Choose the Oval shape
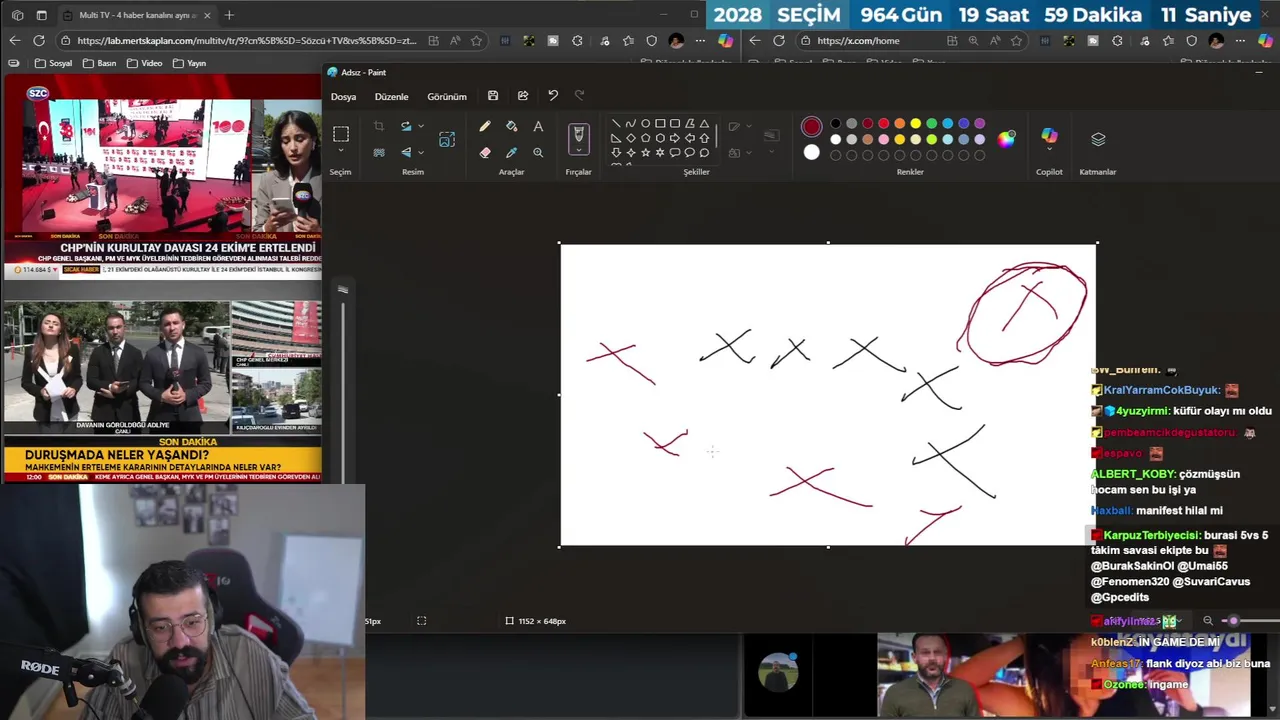Viewport: 1280px width, 720px height. point(645,124)
